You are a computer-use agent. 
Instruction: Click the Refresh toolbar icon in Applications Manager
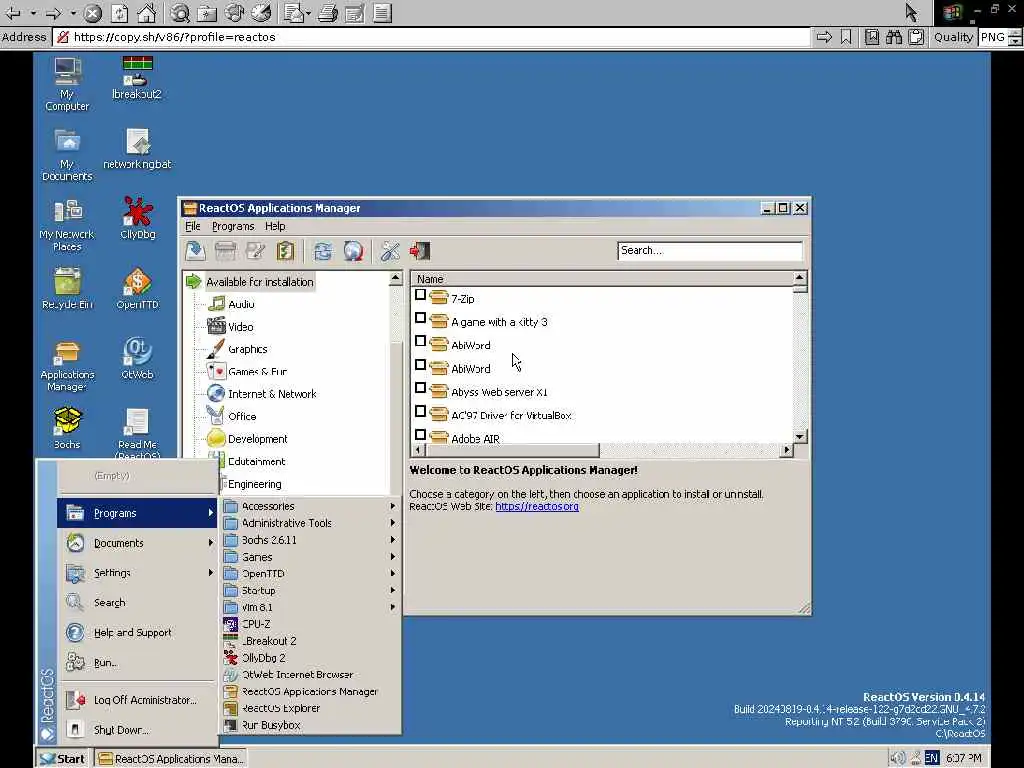[323, 251]
